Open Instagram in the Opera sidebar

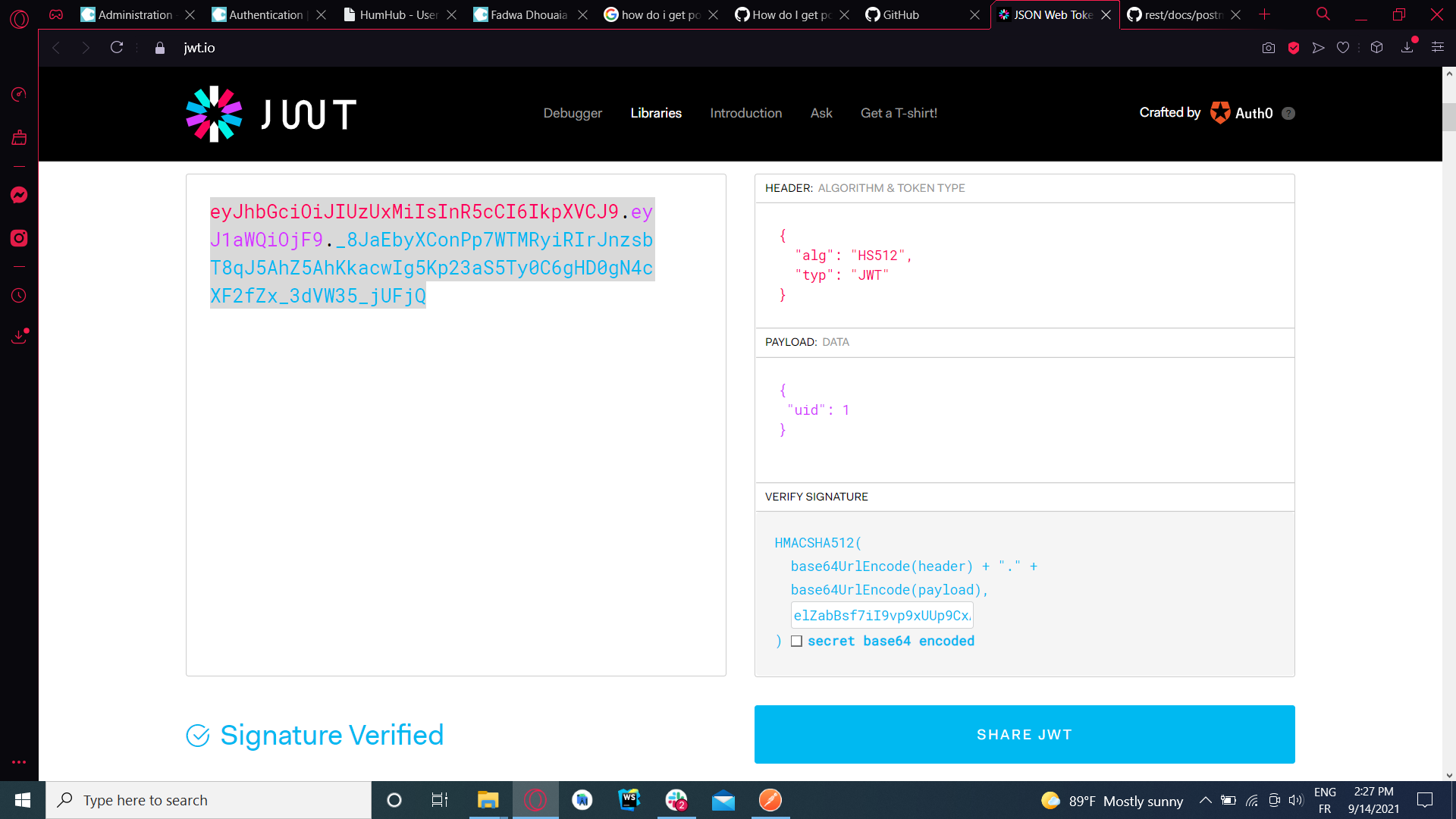coord(19,238)
